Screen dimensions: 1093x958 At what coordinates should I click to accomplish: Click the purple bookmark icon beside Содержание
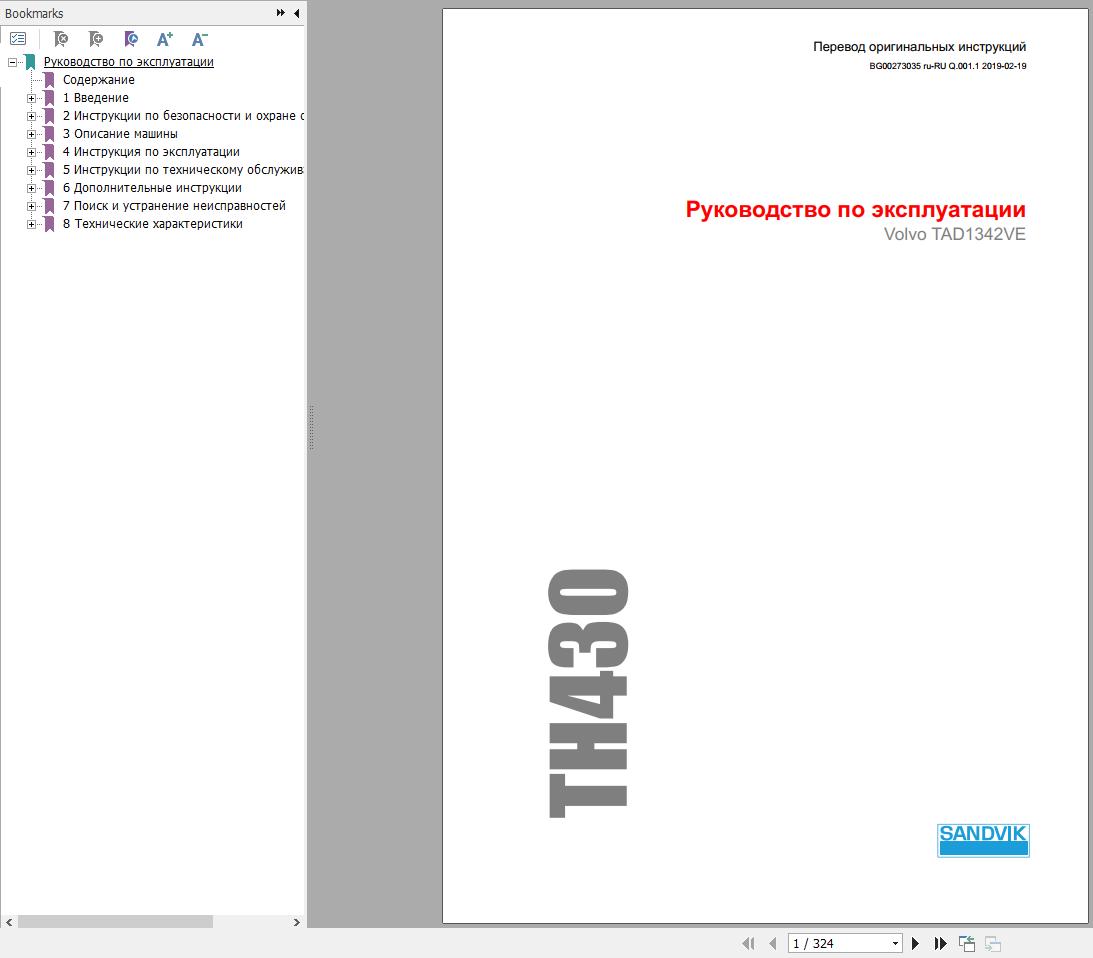49,80
